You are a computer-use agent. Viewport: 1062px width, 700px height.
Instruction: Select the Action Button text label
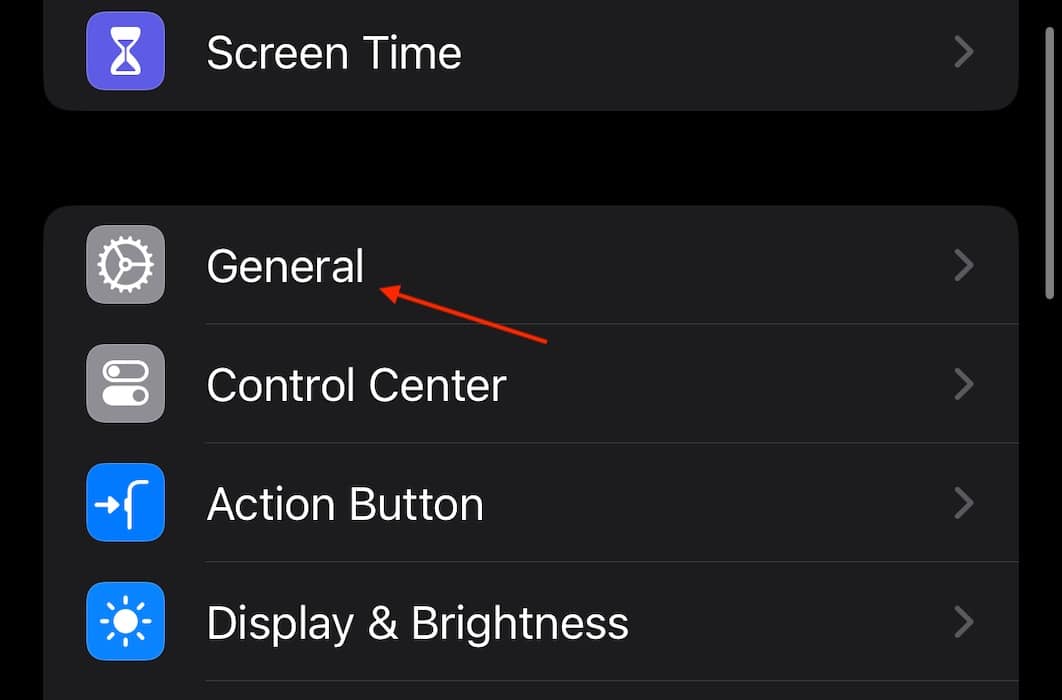coord(345,504)
